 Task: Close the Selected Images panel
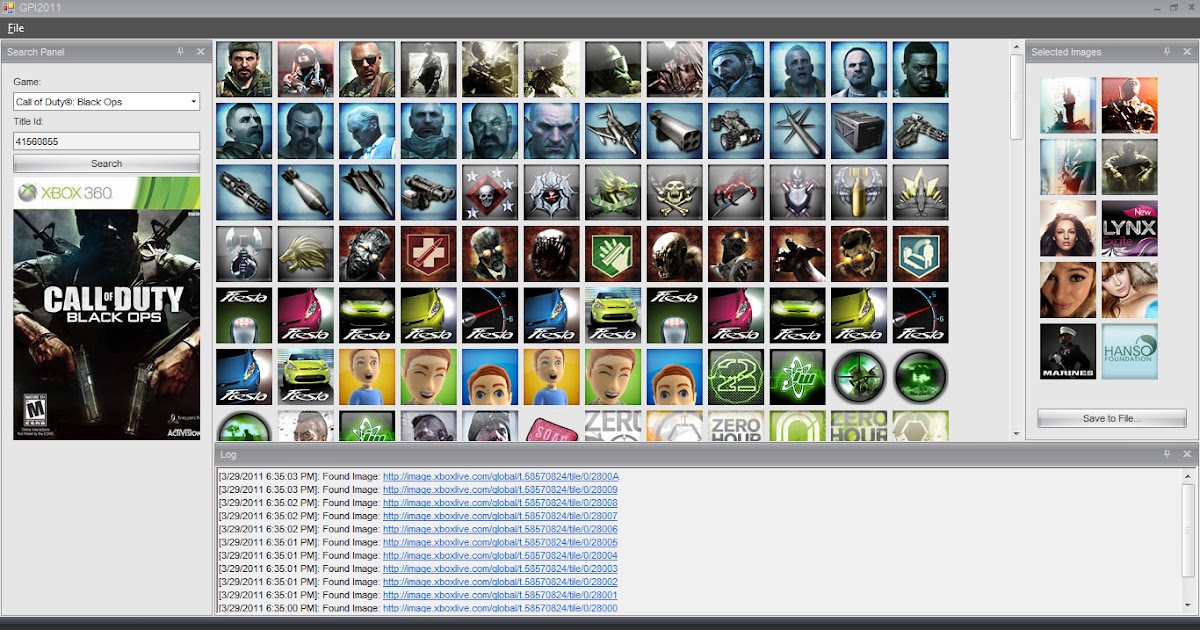point(1187,52)
